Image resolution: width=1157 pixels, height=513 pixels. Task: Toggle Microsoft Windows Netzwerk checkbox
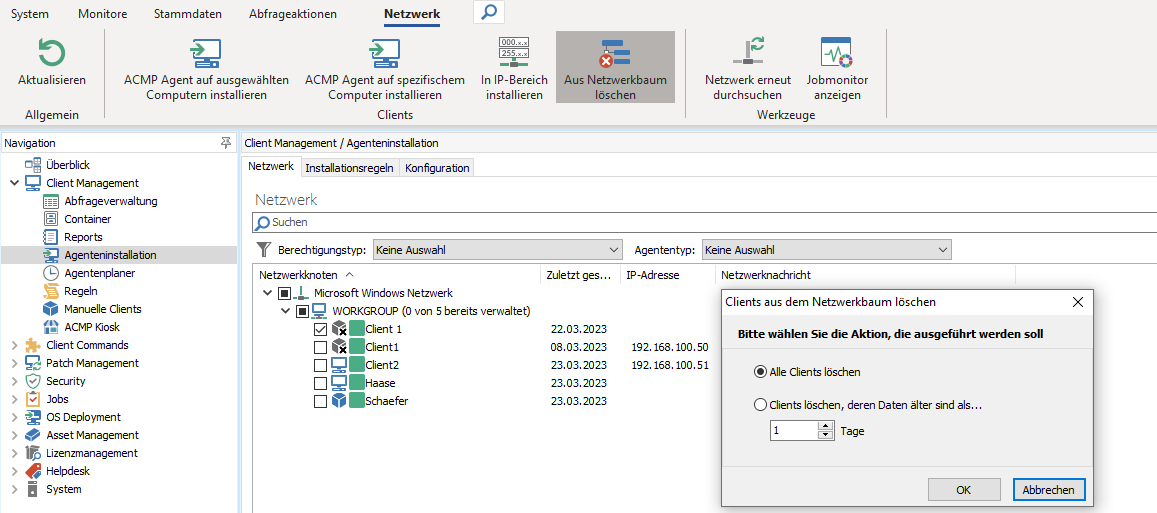point(284,293)
